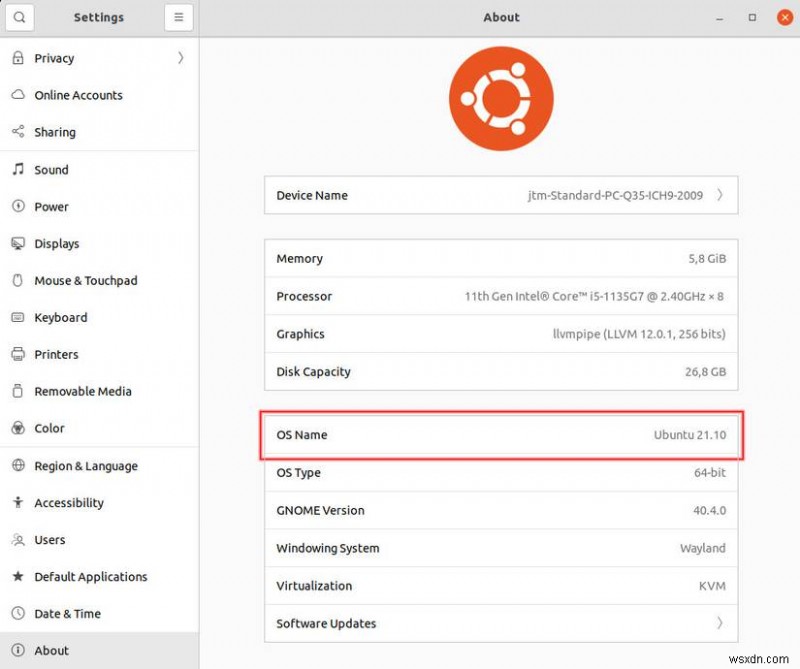The width and height of the screenshot is (800, 669).
Task: Click the Date & Time clock icon
Action: (18, 613)
